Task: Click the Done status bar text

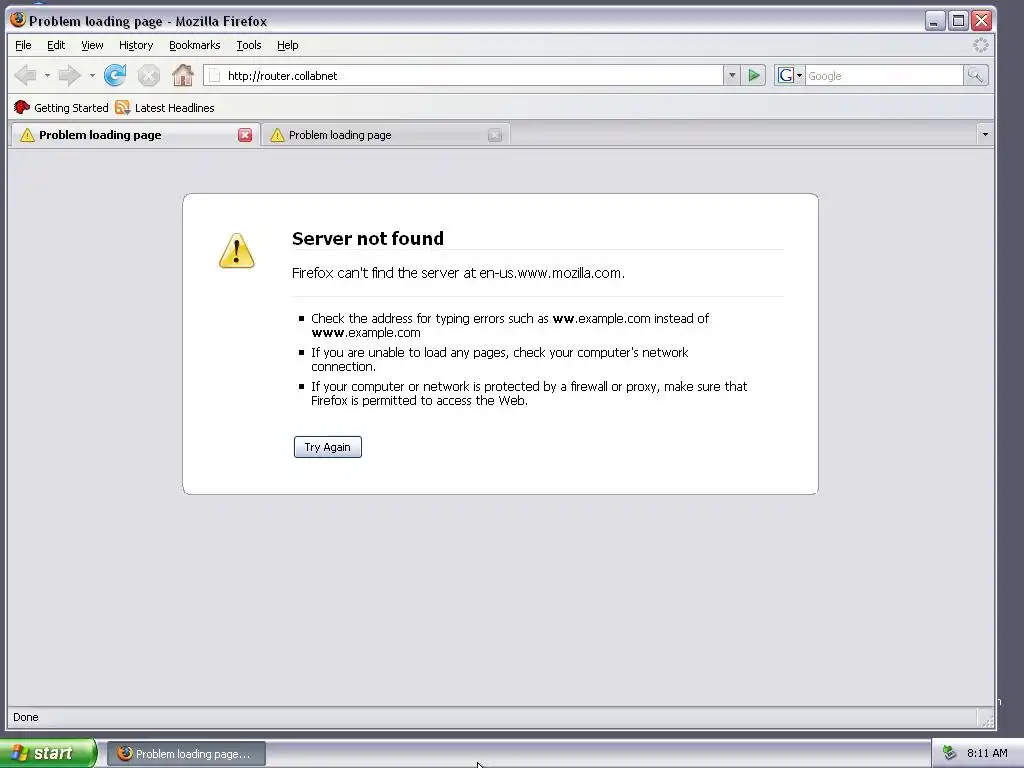Action: click(x=25, y=717)
